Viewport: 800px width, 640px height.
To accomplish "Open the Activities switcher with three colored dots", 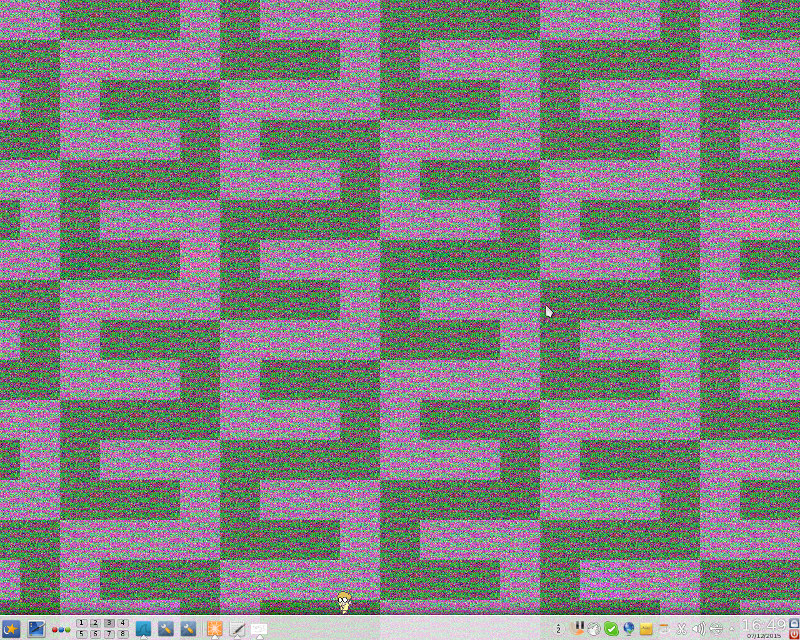I will pyautogui.click(x=60, y=629).
